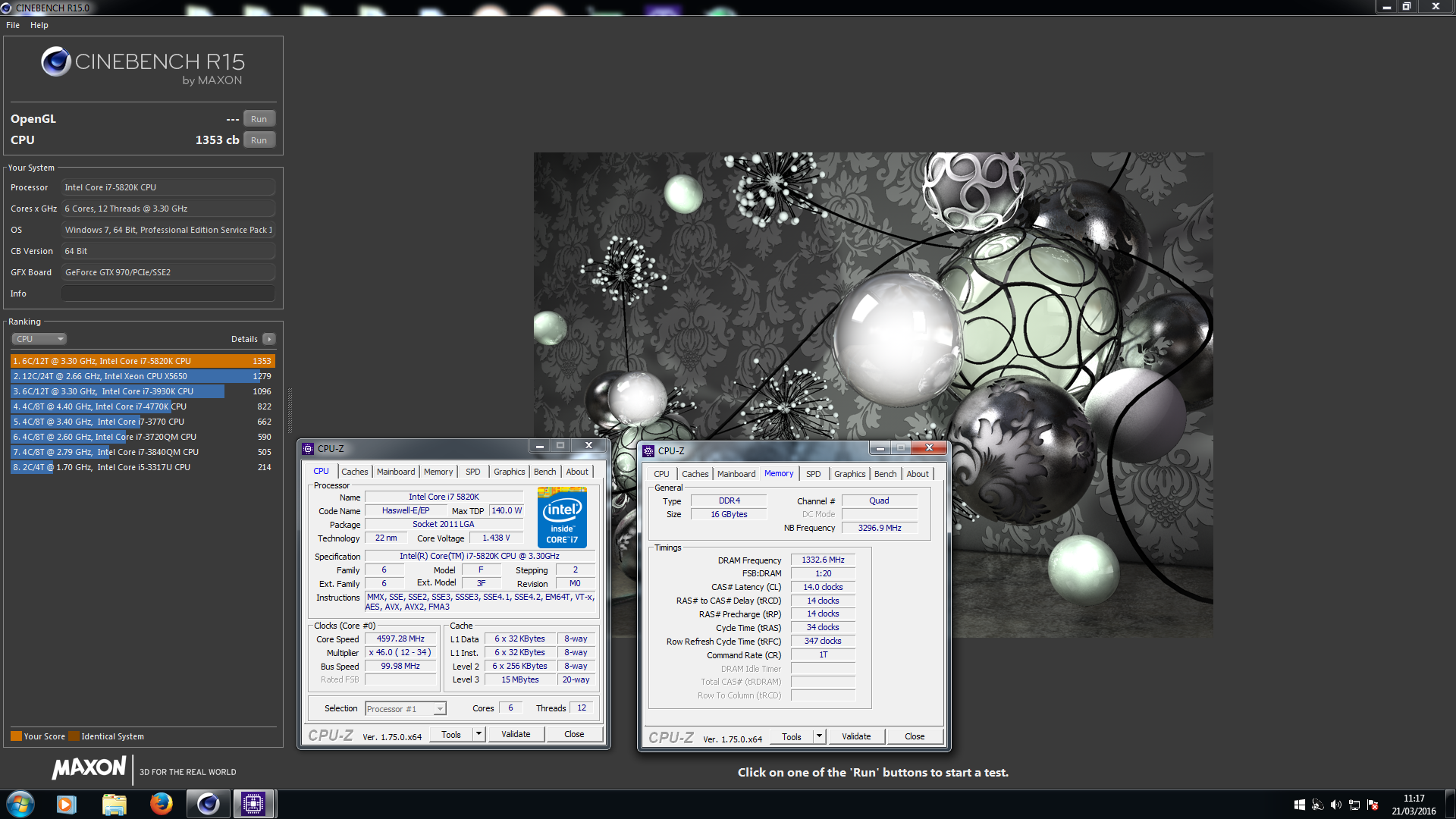This screenshot has width=1456, height=819.
Task: Open Bench tab in Memory window
Action: [886, 474]
